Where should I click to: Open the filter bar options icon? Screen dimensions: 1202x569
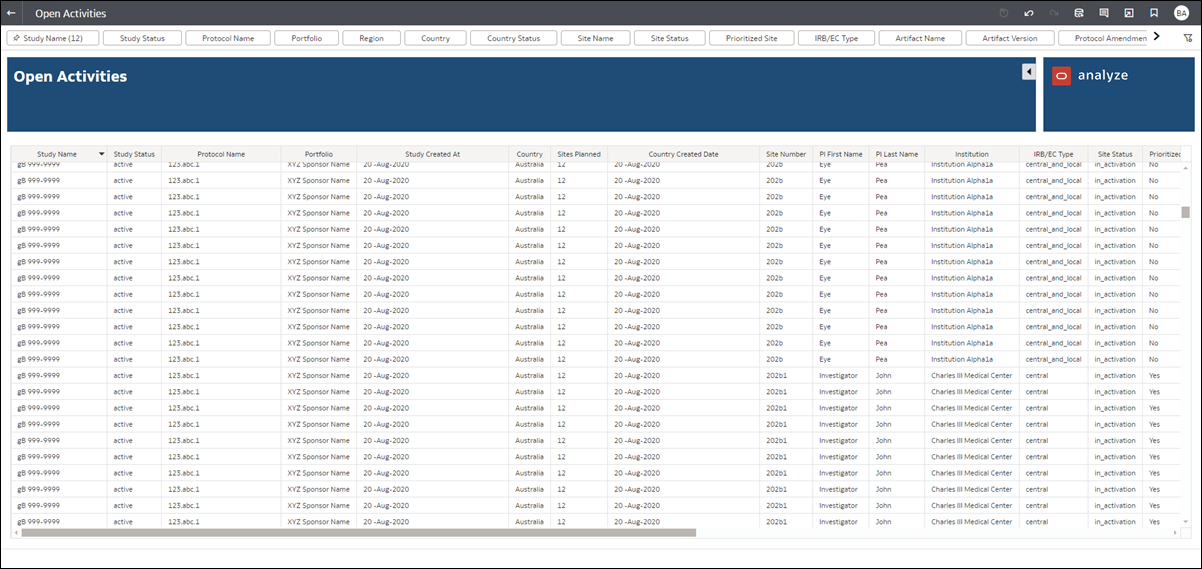[x=1188, y=38]
